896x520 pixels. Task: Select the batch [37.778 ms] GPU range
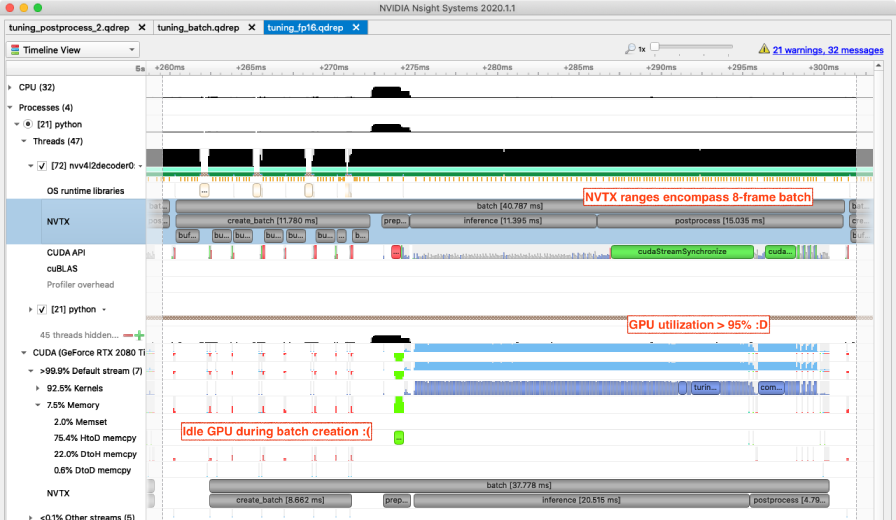[519, 485]
